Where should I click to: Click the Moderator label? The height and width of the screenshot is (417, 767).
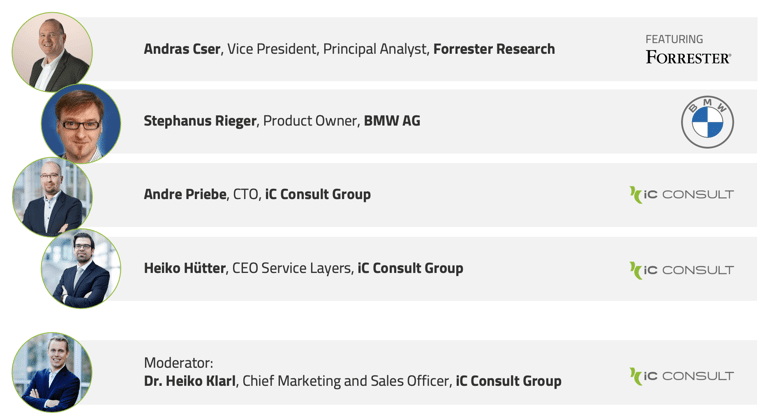coord(179,363)
